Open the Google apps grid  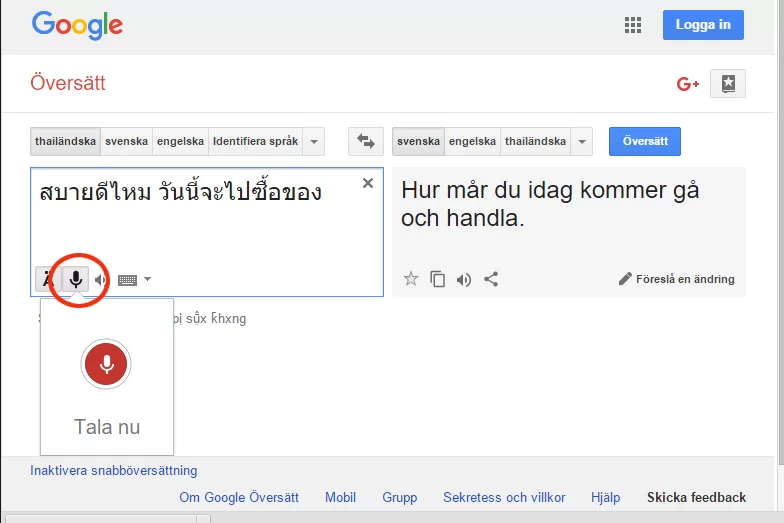pos(632,25)
